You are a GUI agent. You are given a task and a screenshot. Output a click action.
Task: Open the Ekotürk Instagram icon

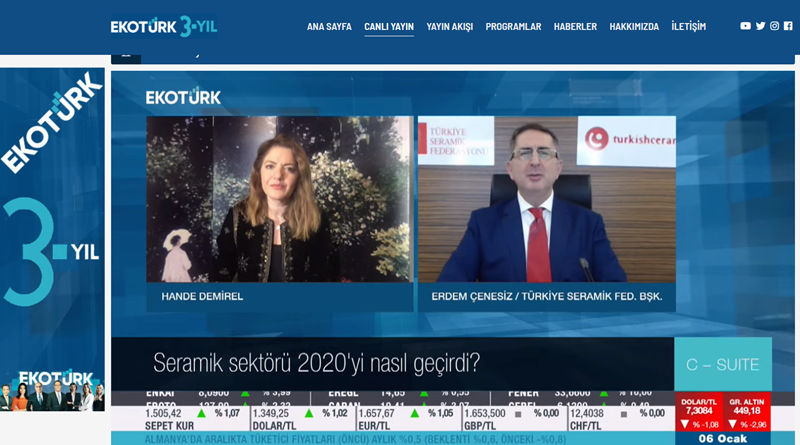pyautogui.click(x=774, y=26)
